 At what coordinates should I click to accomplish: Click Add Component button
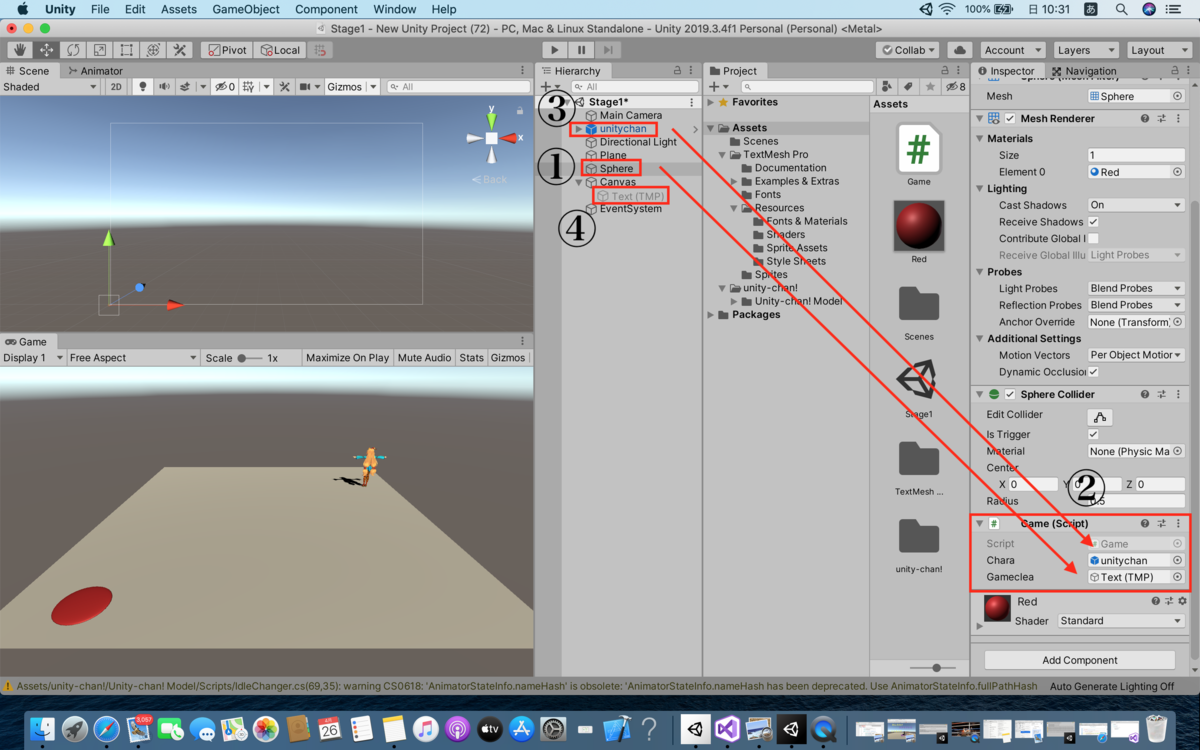1080,660
